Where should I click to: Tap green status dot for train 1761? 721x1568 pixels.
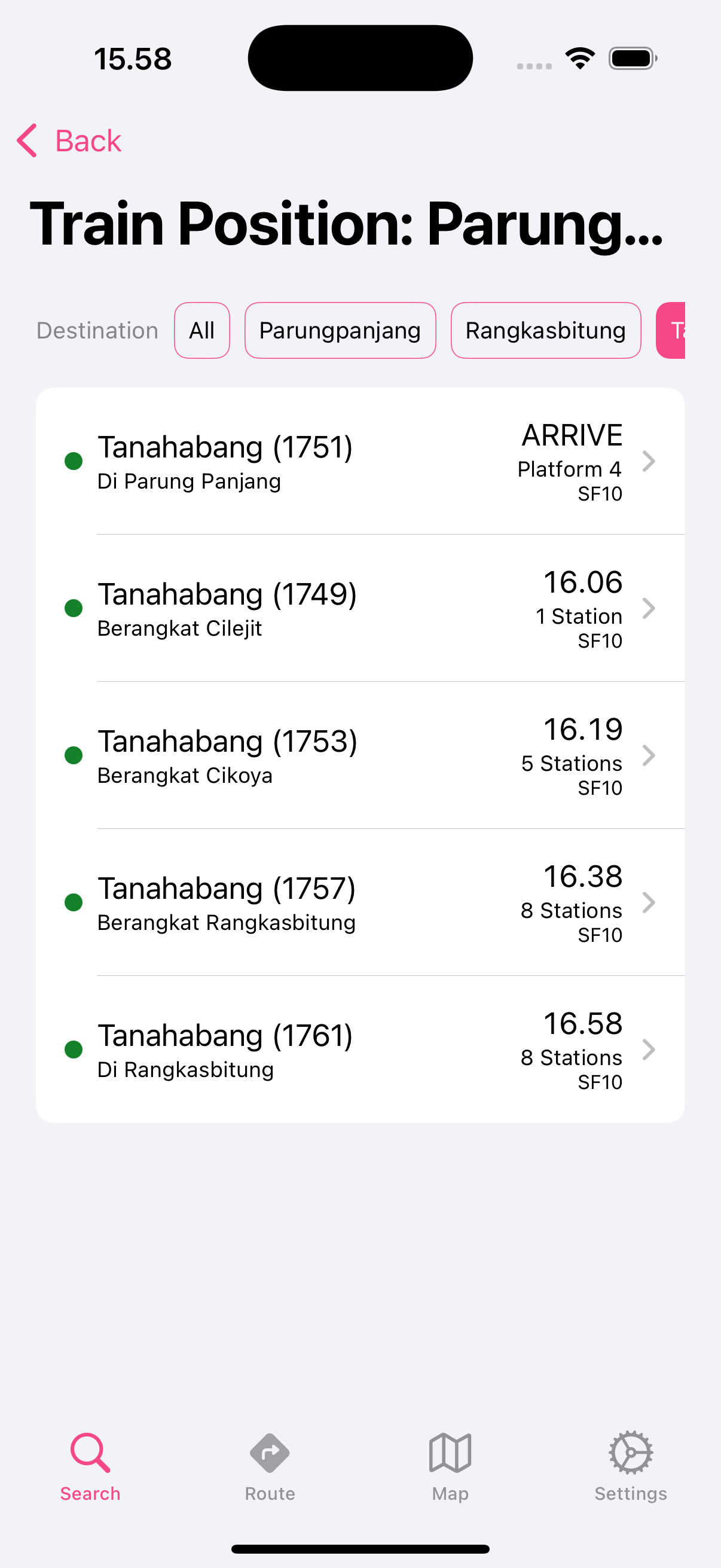(74, 1050)
